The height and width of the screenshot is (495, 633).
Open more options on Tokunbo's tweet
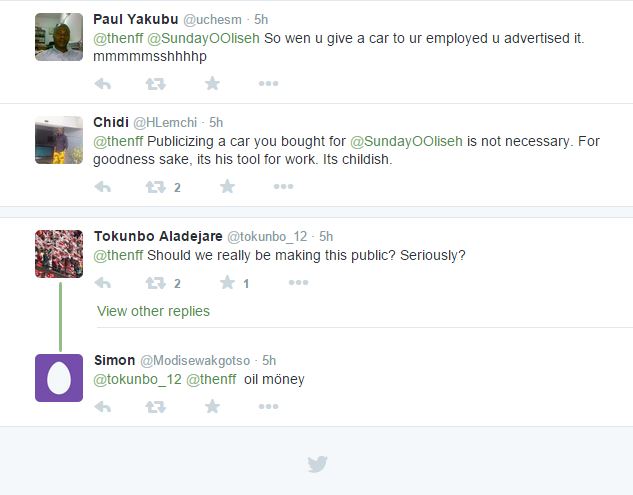tap(298, 283)
